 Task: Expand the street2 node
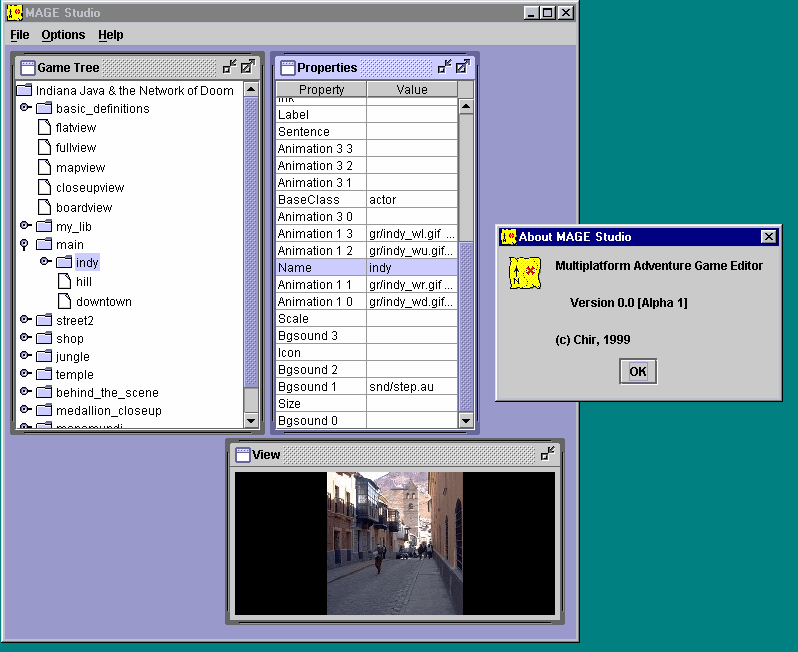[25, 319]
